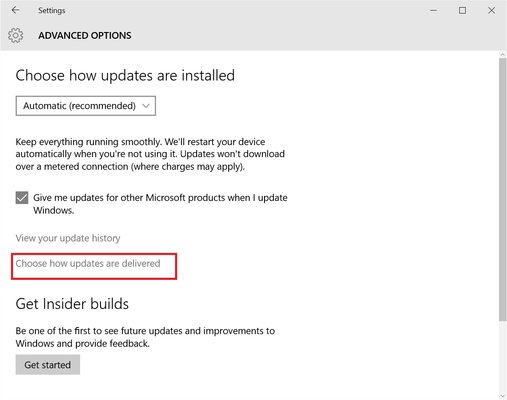Click the Settings window title text

[52, 10]
